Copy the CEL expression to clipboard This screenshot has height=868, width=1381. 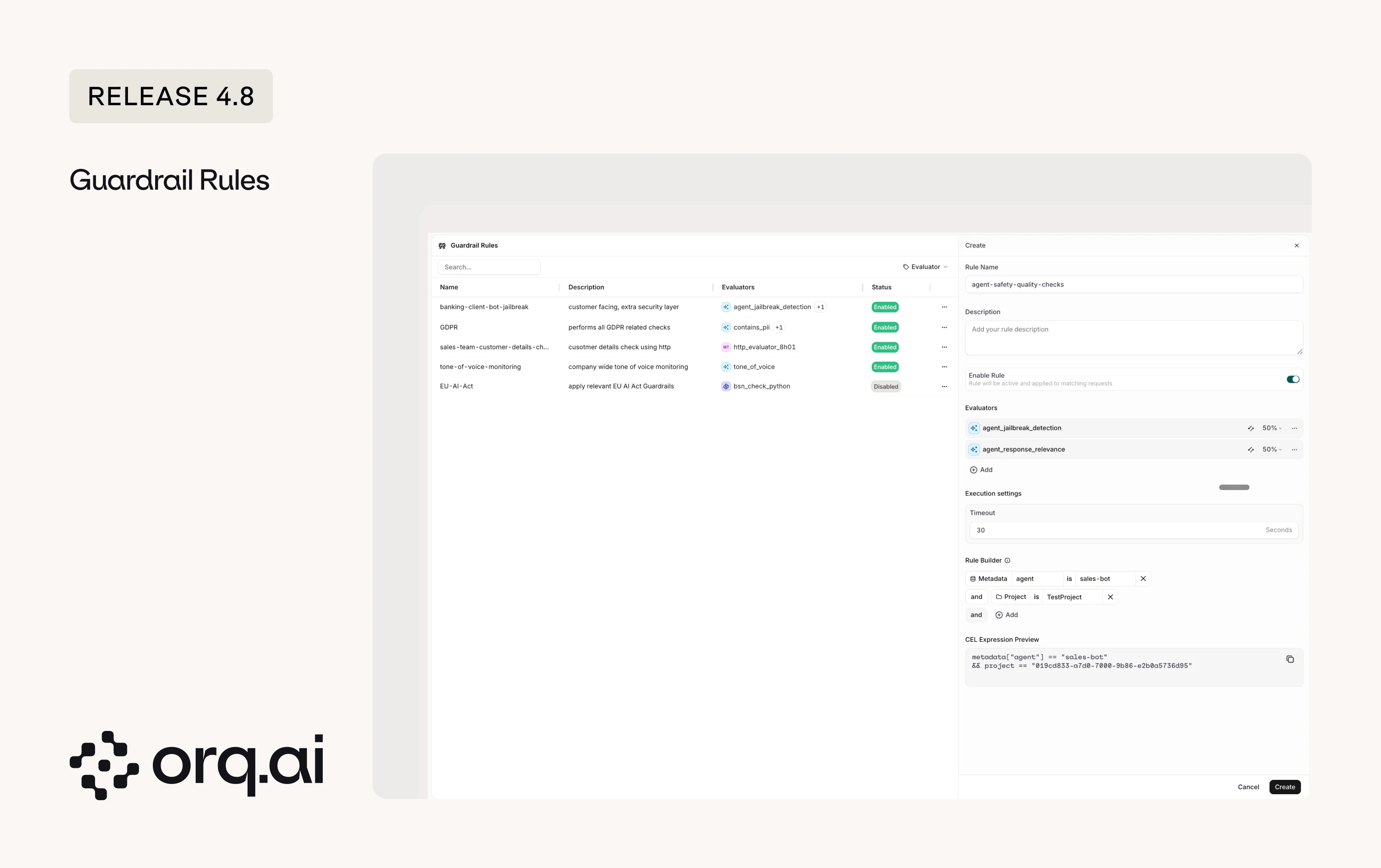(1290, 659)
